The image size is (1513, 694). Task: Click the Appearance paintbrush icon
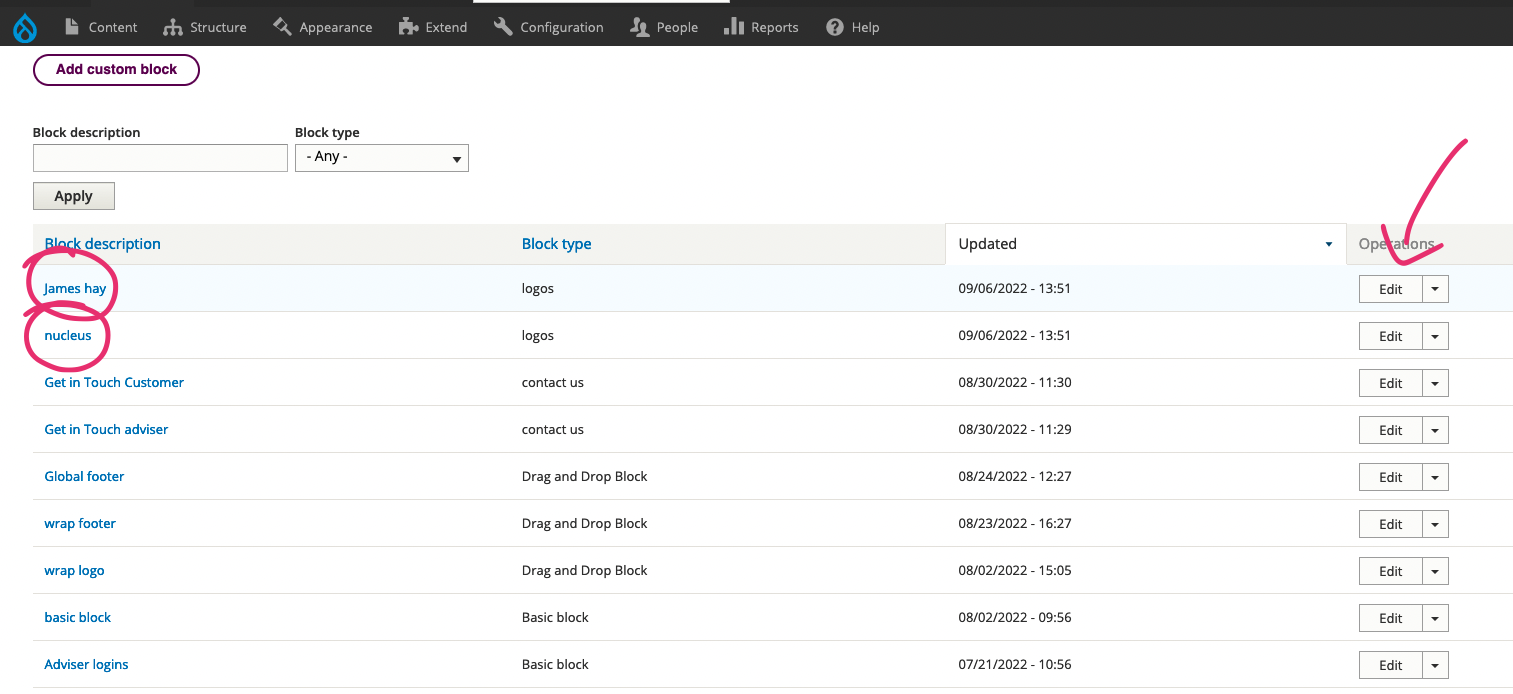coord(282,27)
